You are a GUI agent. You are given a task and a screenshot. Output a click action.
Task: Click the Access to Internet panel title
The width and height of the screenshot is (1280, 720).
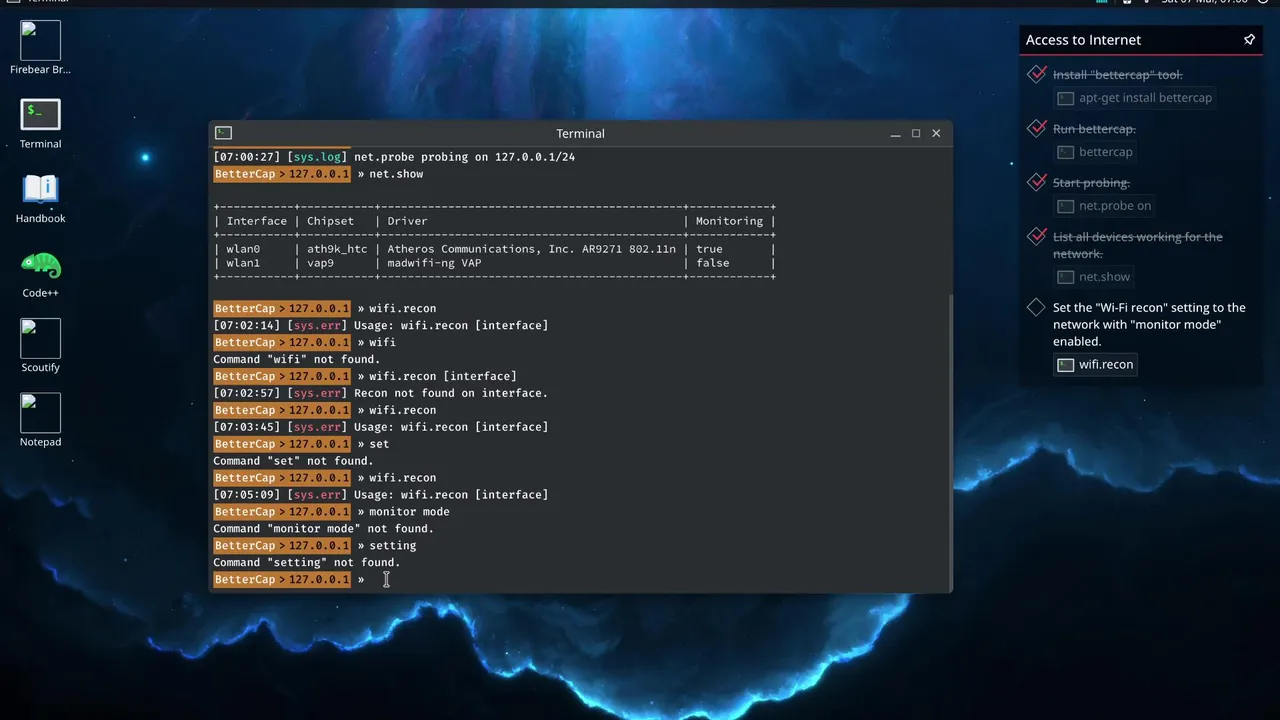click(x=1083, y=40)
